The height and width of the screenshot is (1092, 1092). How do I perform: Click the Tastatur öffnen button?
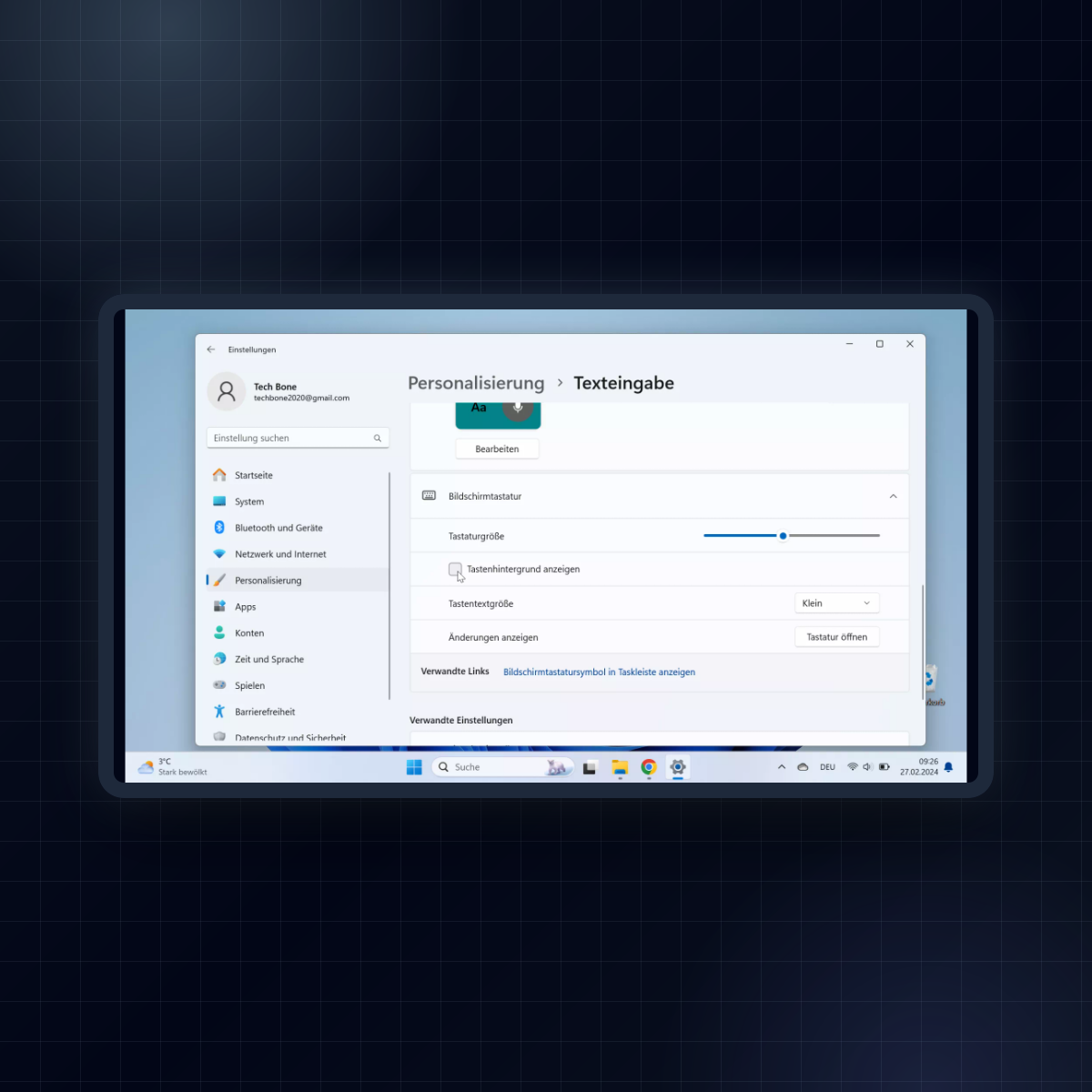tap(837, 637)
